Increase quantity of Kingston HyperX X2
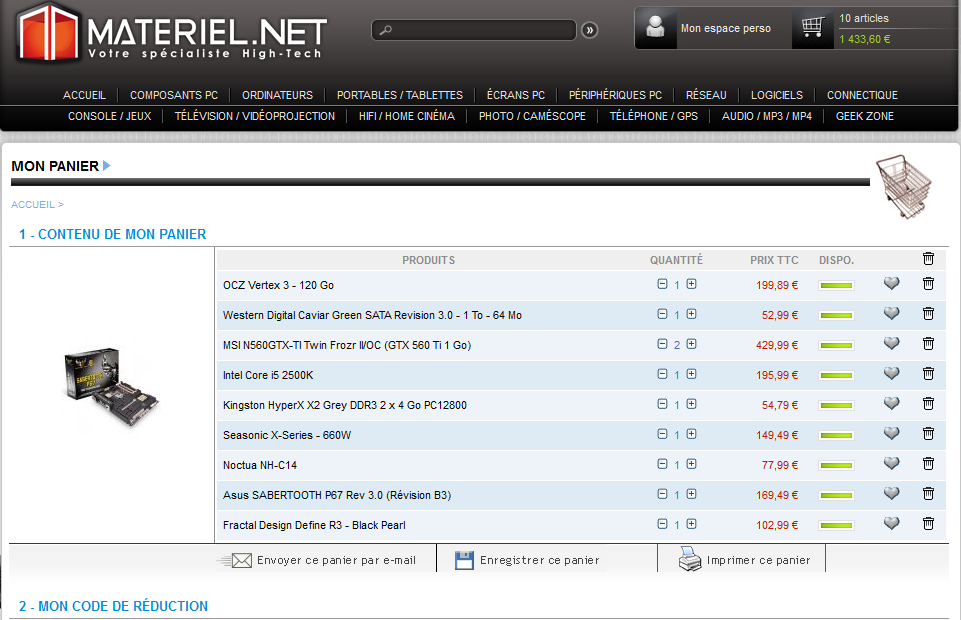The image size is (961, 620). pos(691,404)
